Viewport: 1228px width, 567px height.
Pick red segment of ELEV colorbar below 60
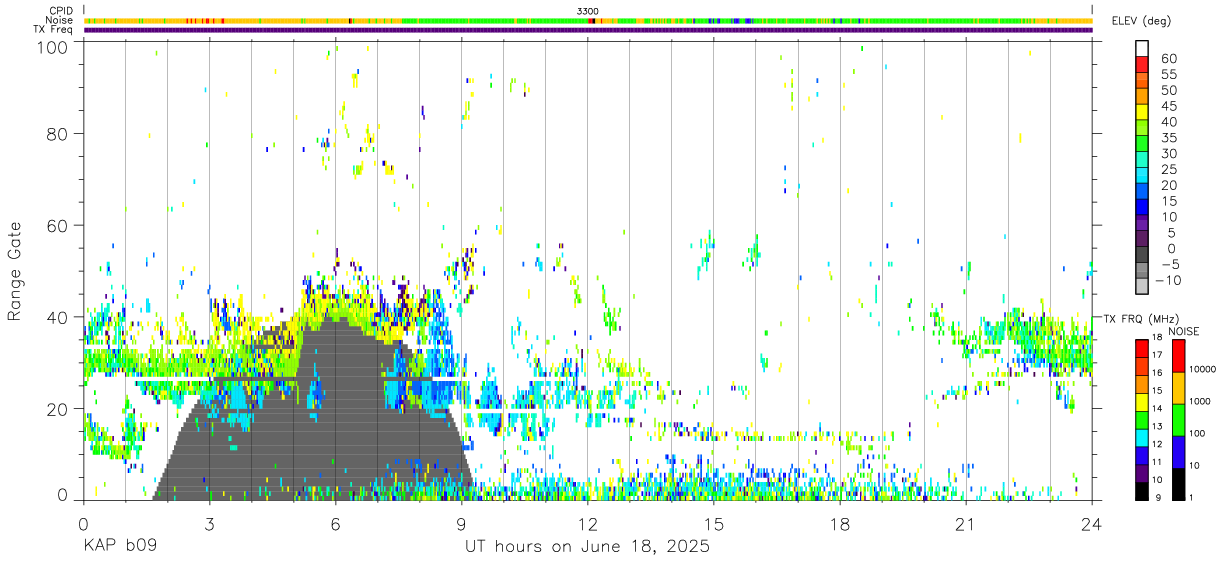pyautogui.click(x=1142, y=65)
